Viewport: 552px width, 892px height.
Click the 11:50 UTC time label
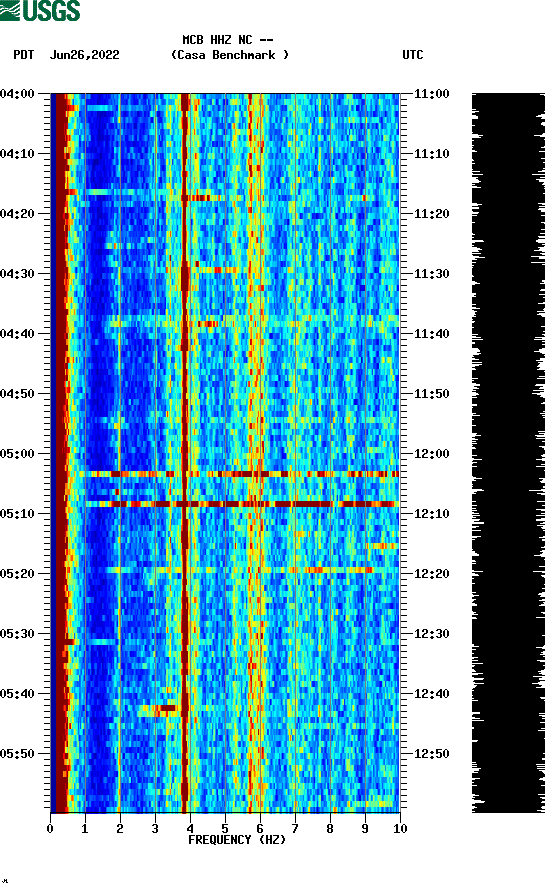click(431, 394)
